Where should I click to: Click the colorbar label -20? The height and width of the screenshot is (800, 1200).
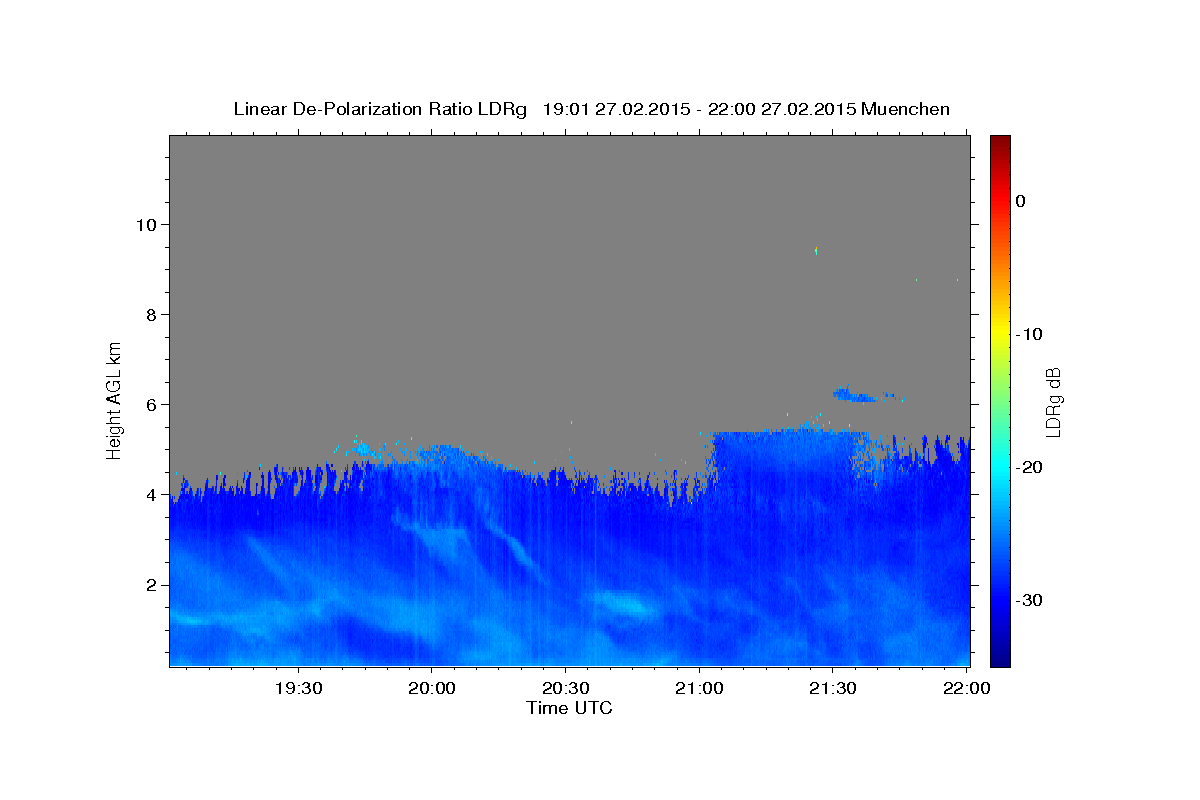tap(1030, 467)
